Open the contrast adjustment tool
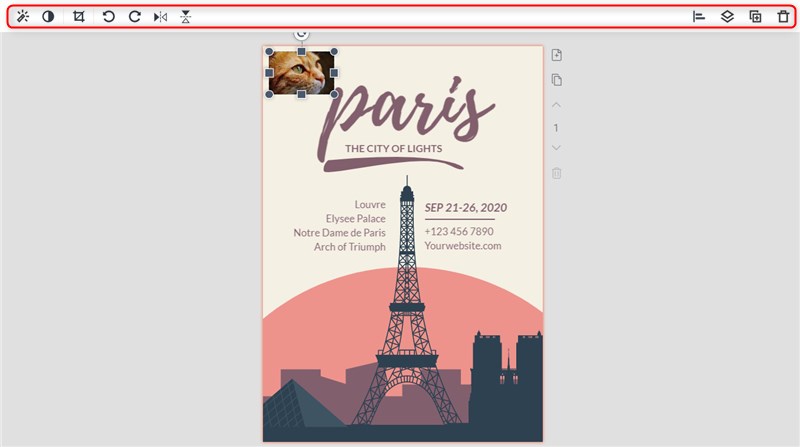This screenshot has width=800, height=447. pos(48,17)
